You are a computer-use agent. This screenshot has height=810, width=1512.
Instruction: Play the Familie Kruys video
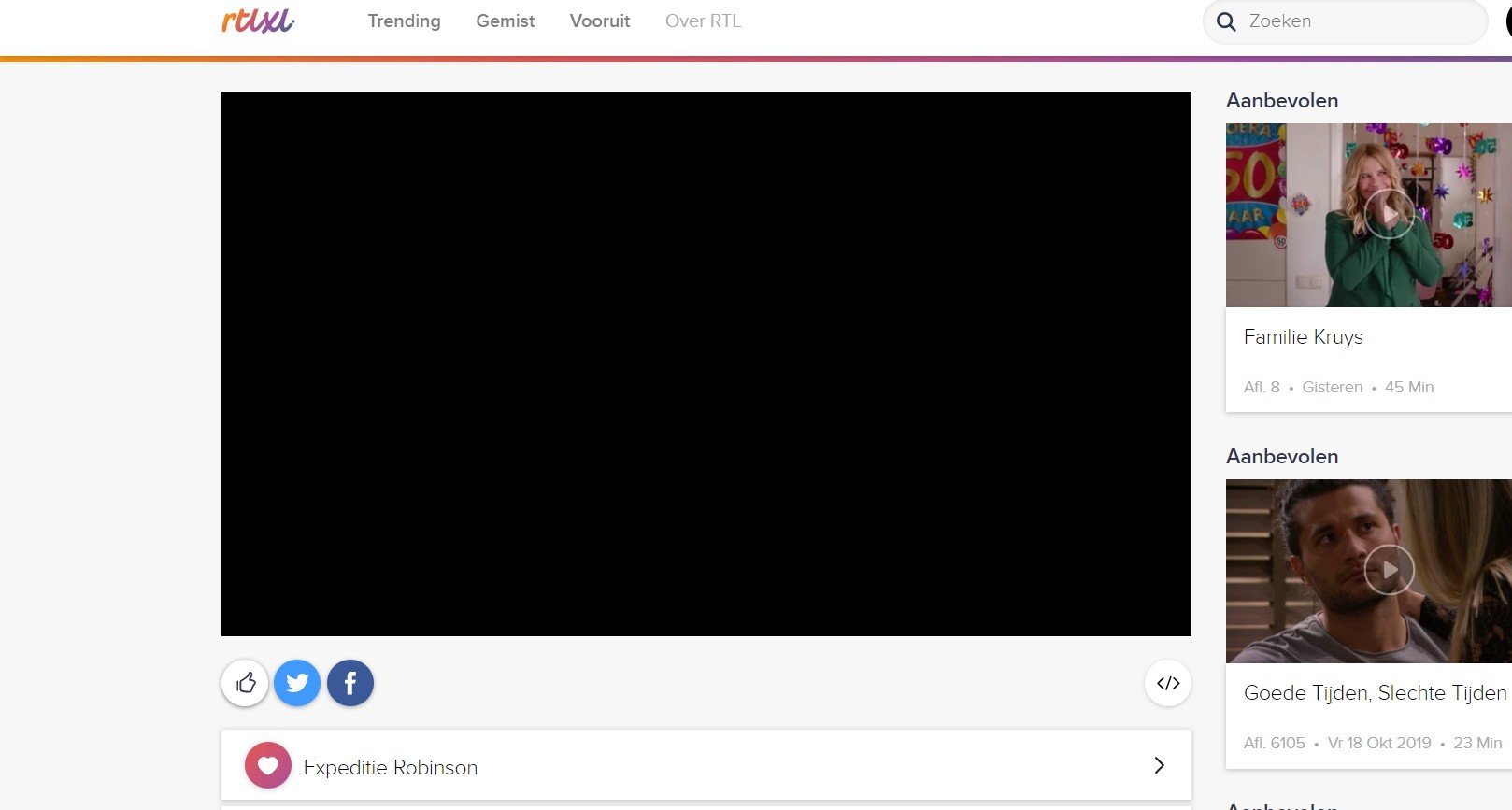pyautogui.click(x=1390, y=214)
